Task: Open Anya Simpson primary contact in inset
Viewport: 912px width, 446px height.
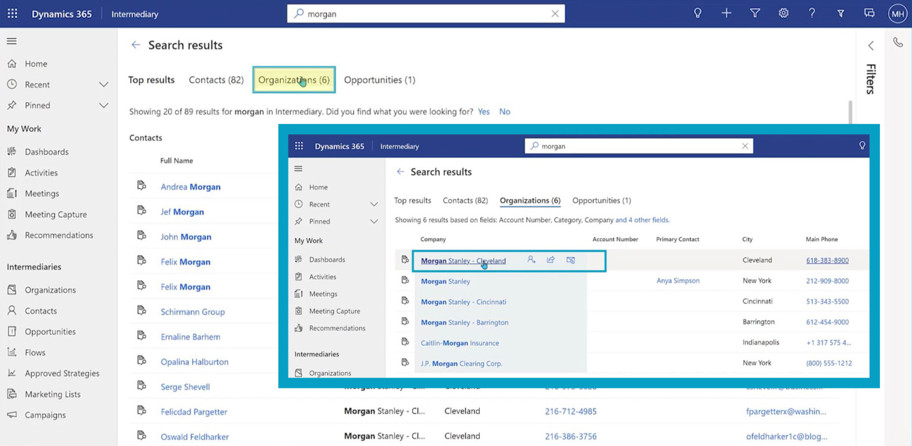Action: click(x=678, y=281)
